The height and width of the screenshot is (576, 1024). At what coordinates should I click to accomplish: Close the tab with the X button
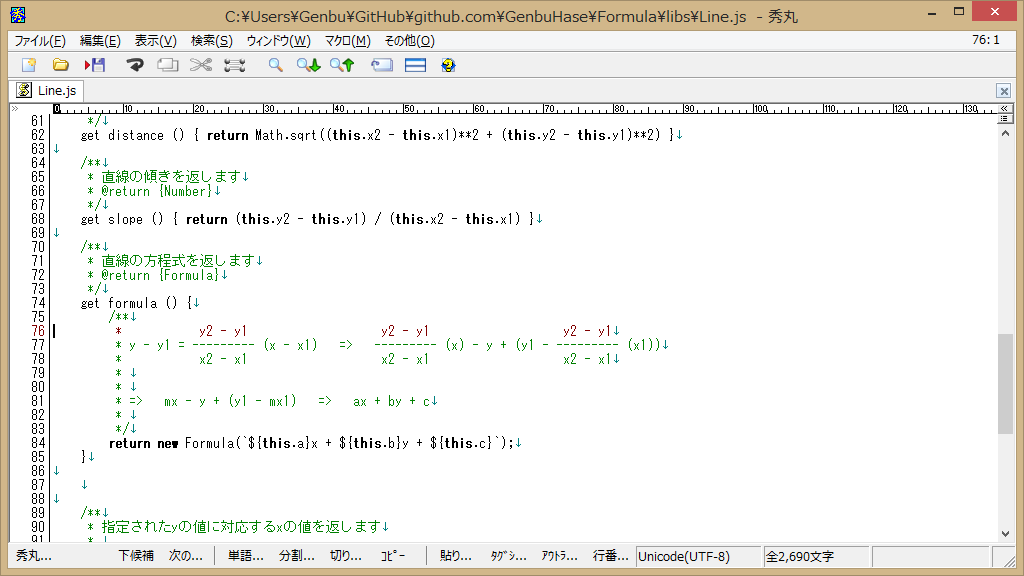(x=1003, y=91)
